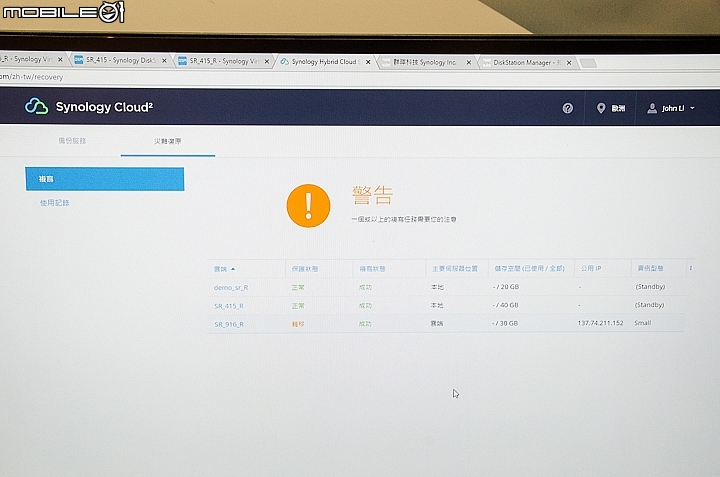Open the backup service tab left of the underlined tab
Viewport: 720px width, 477px height.
coord(72,141)
